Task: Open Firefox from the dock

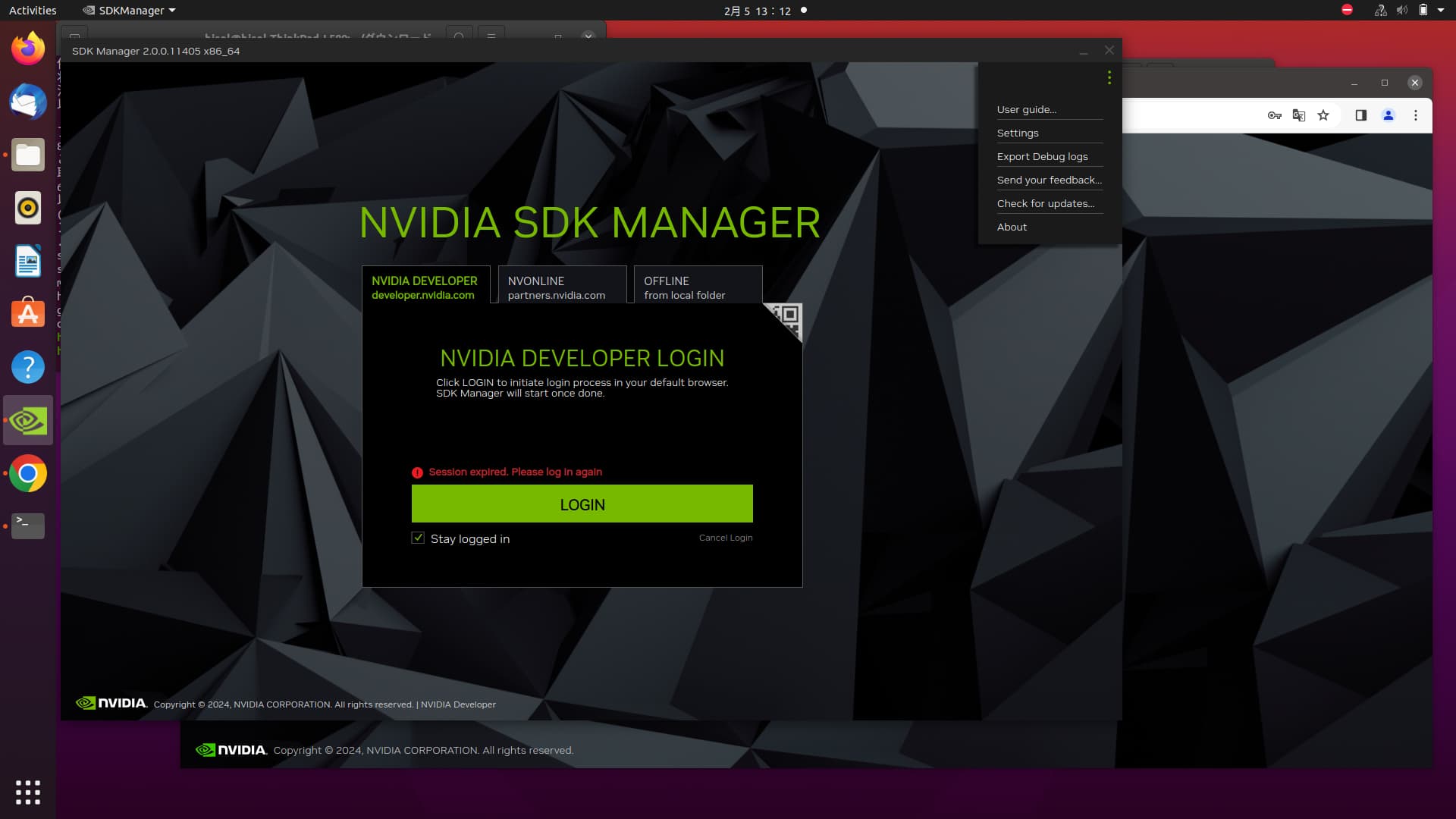Action: coord(28,49)
